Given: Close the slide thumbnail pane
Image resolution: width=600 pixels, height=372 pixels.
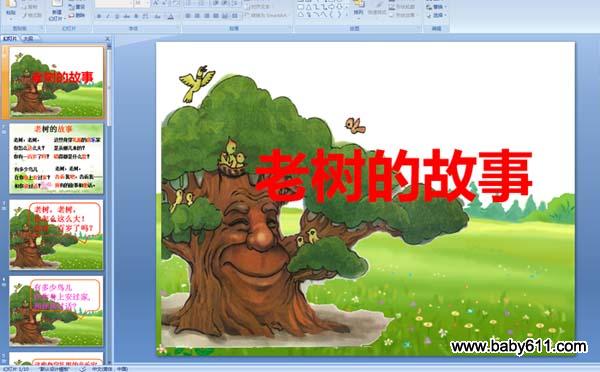Looking at the screenshot, I should [108, 38].
